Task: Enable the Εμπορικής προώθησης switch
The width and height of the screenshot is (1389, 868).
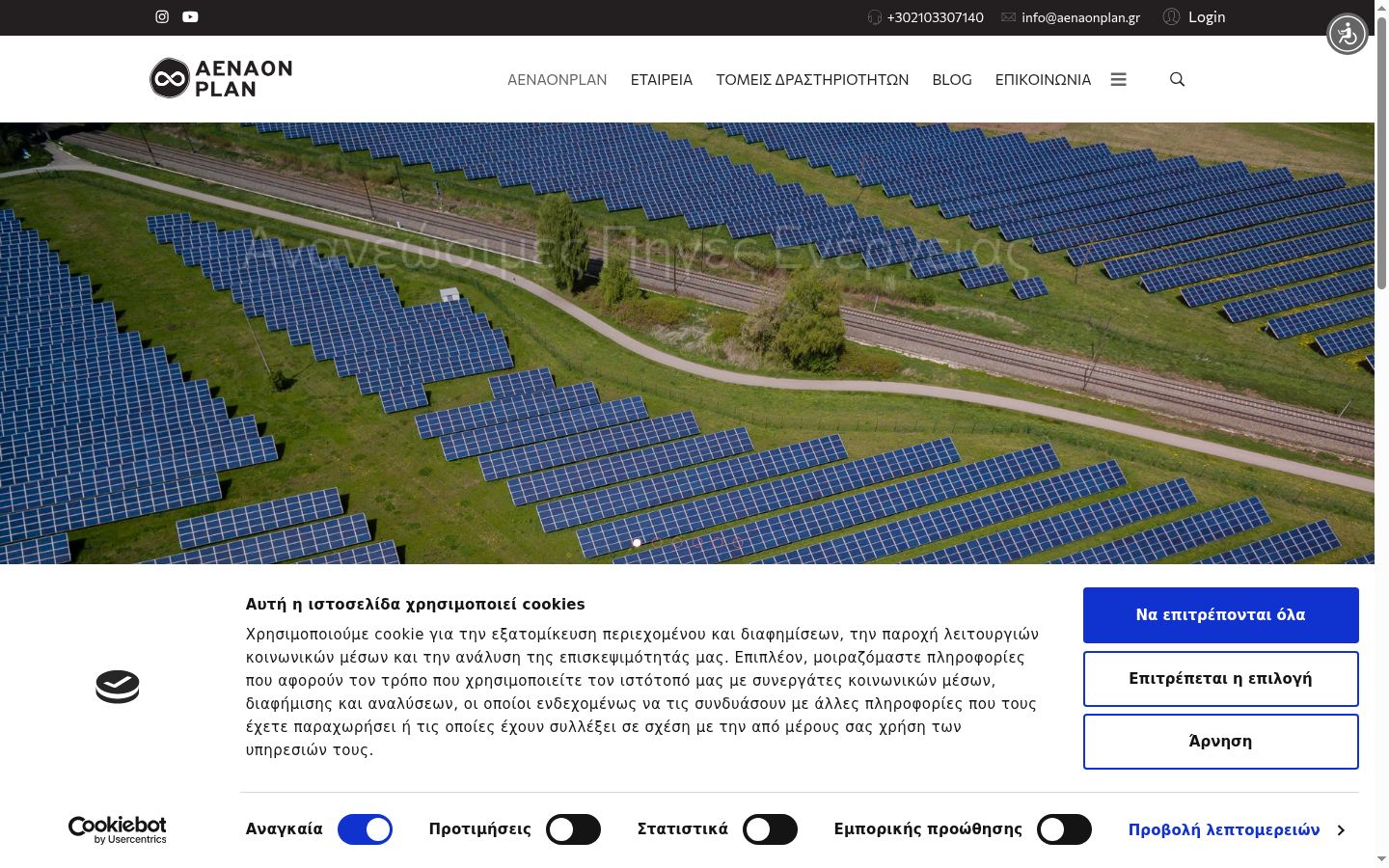Action: click(1064, 829)
